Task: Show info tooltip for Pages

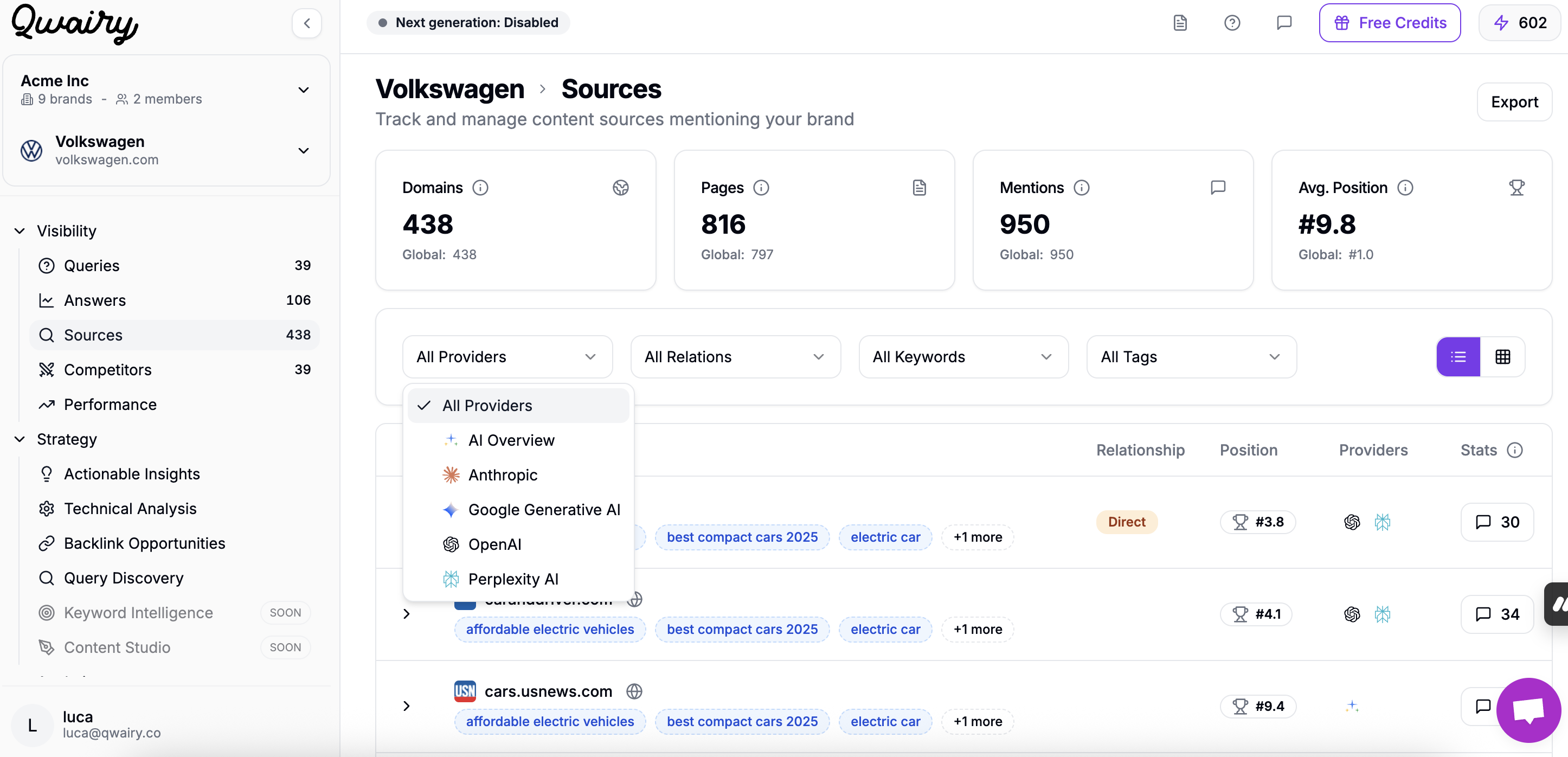Action: tap(761, 188)
